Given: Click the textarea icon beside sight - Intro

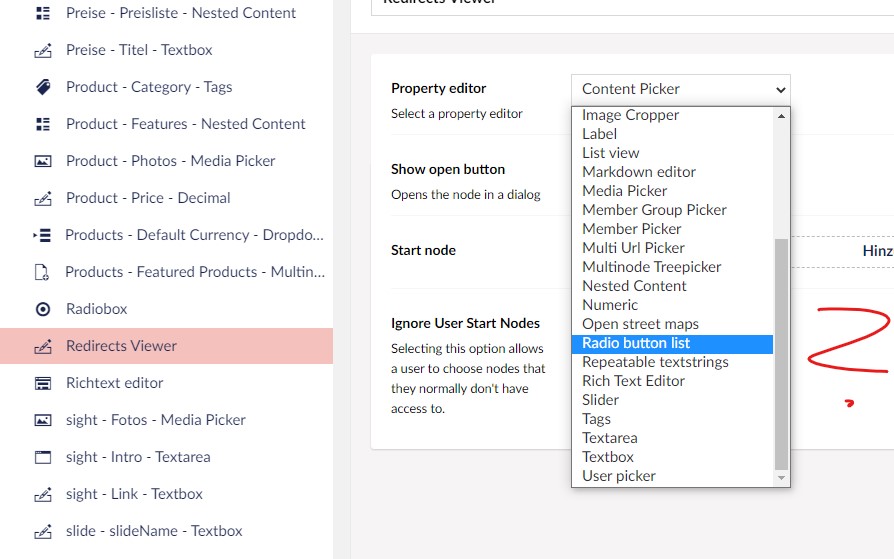Looking at the screenshot, I should (x=43, y=457).
